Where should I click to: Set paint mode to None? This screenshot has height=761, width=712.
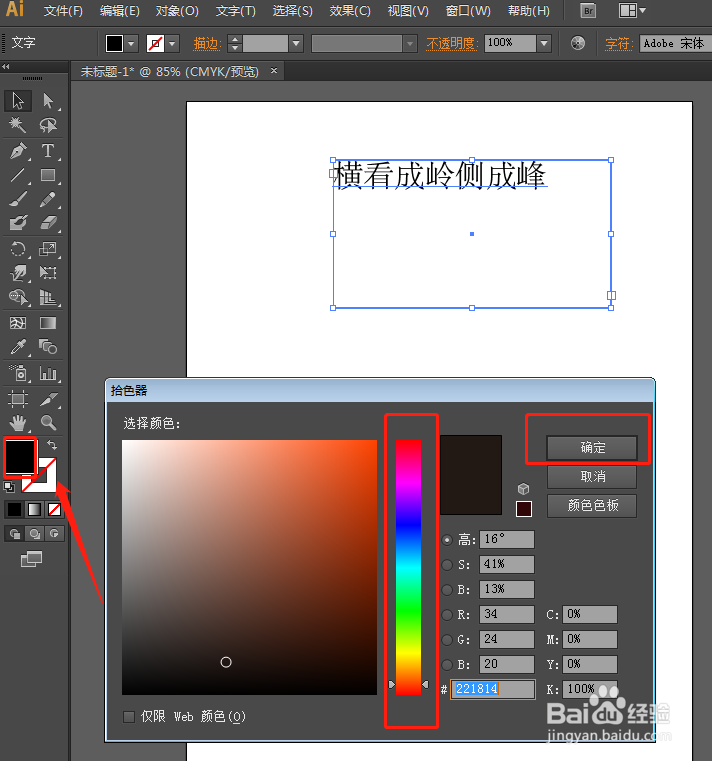pos(54,509)
